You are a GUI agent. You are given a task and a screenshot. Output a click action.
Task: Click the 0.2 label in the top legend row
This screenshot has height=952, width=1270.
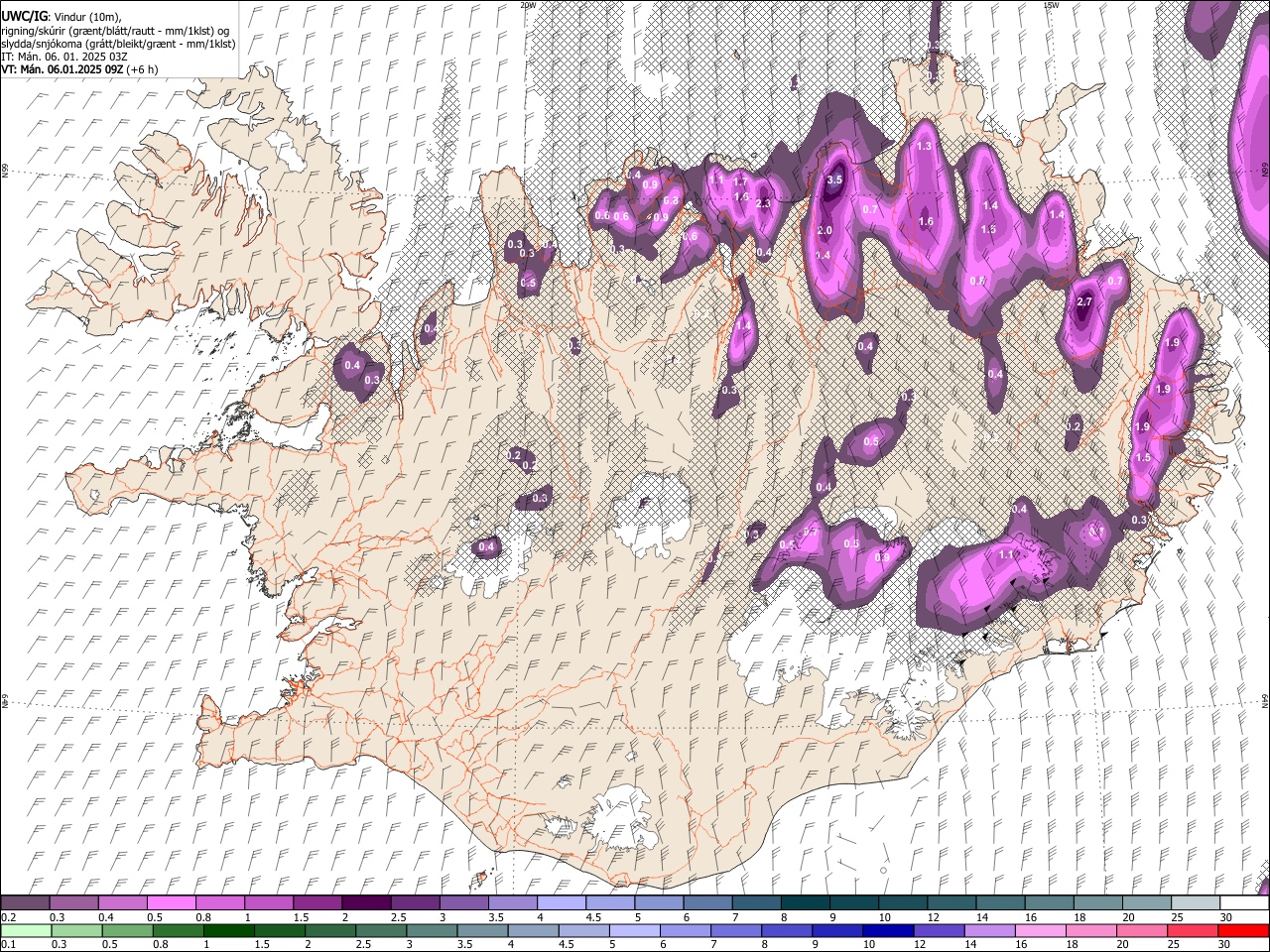tap(9, 917)
